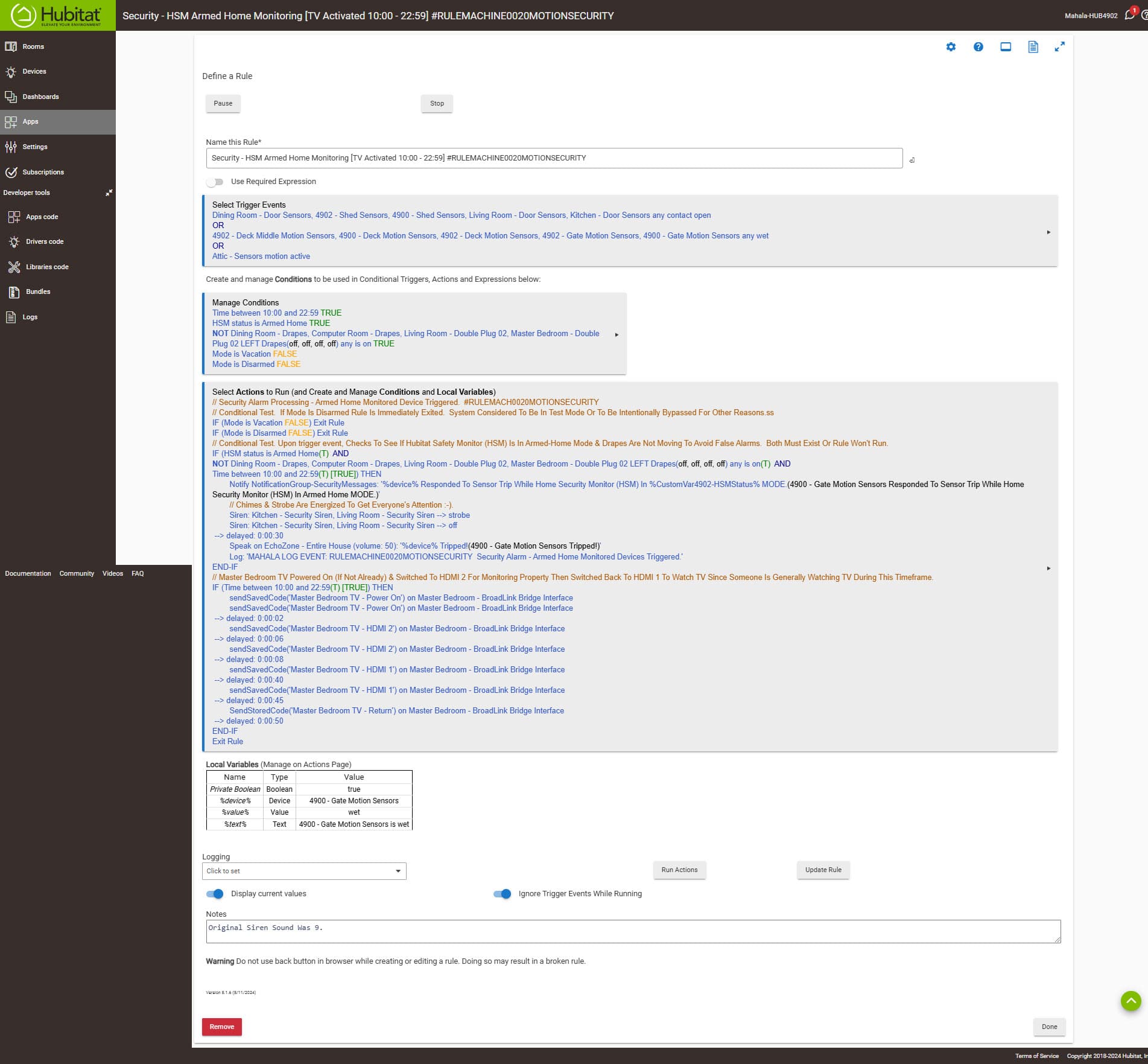Viewport: 1148px width, 1064px height.
Task: Open the Community page link
Action: coord(77,573)
